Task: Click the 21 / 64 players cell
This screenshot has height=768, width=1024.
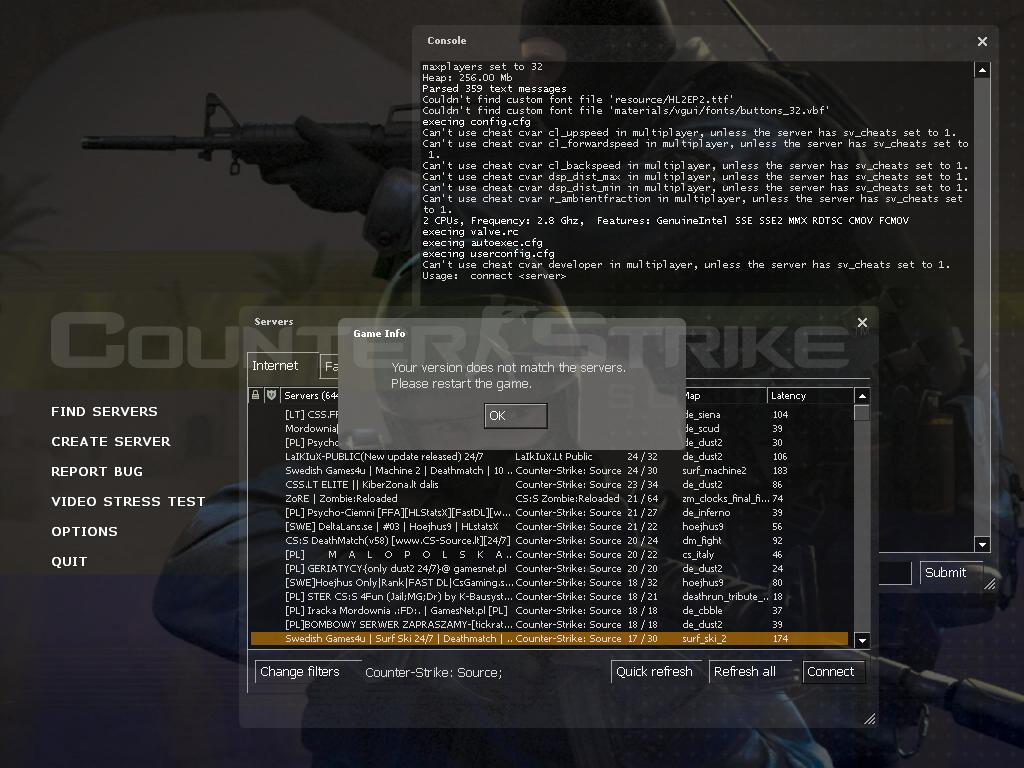Action: (x=643, y=498)
